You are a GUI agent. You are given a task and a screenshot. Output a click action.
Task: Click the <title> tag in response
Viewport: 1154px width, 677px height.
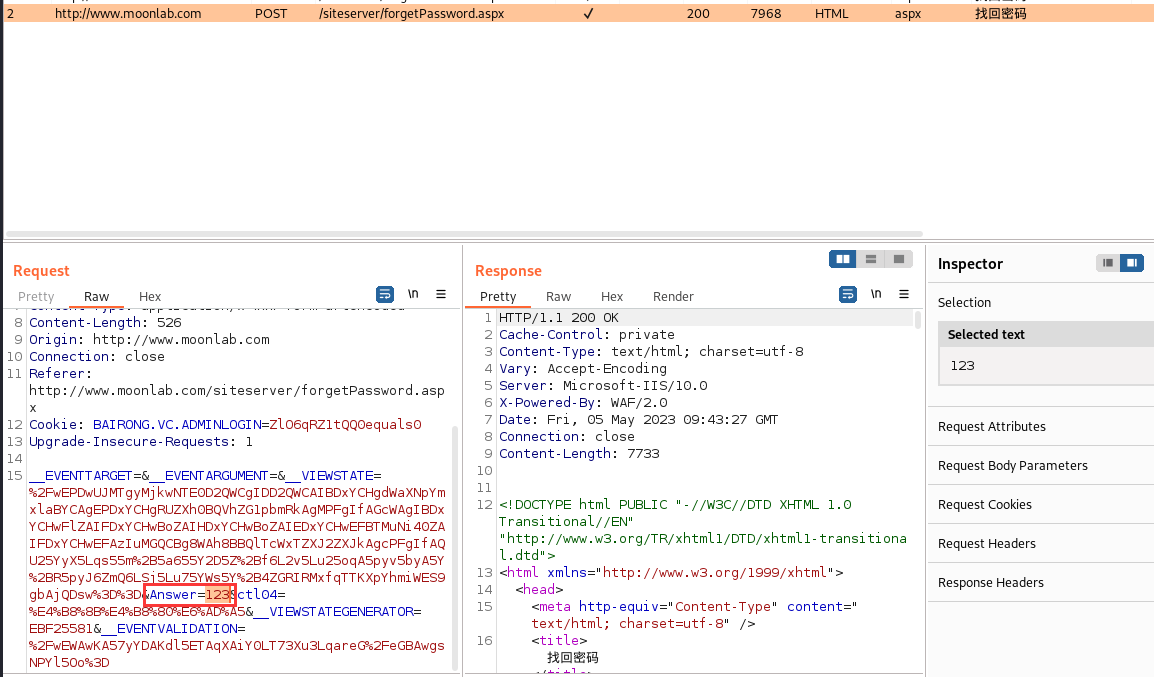tap(559, 639)
